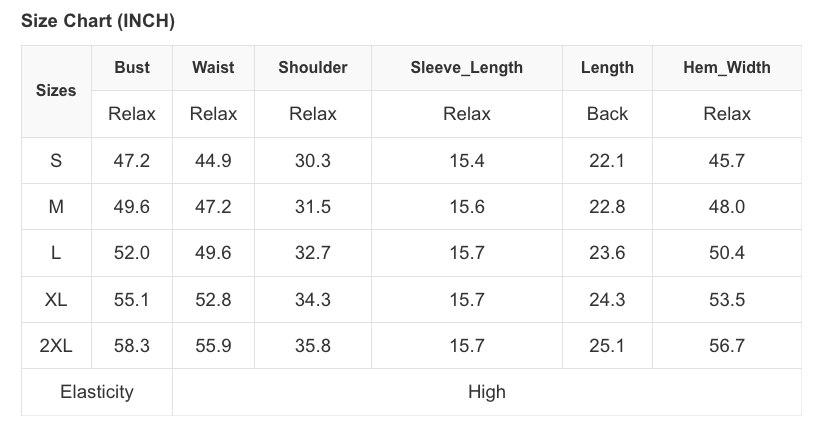Select the Shoulder column header
830x440 pixels.
point(313,68)
